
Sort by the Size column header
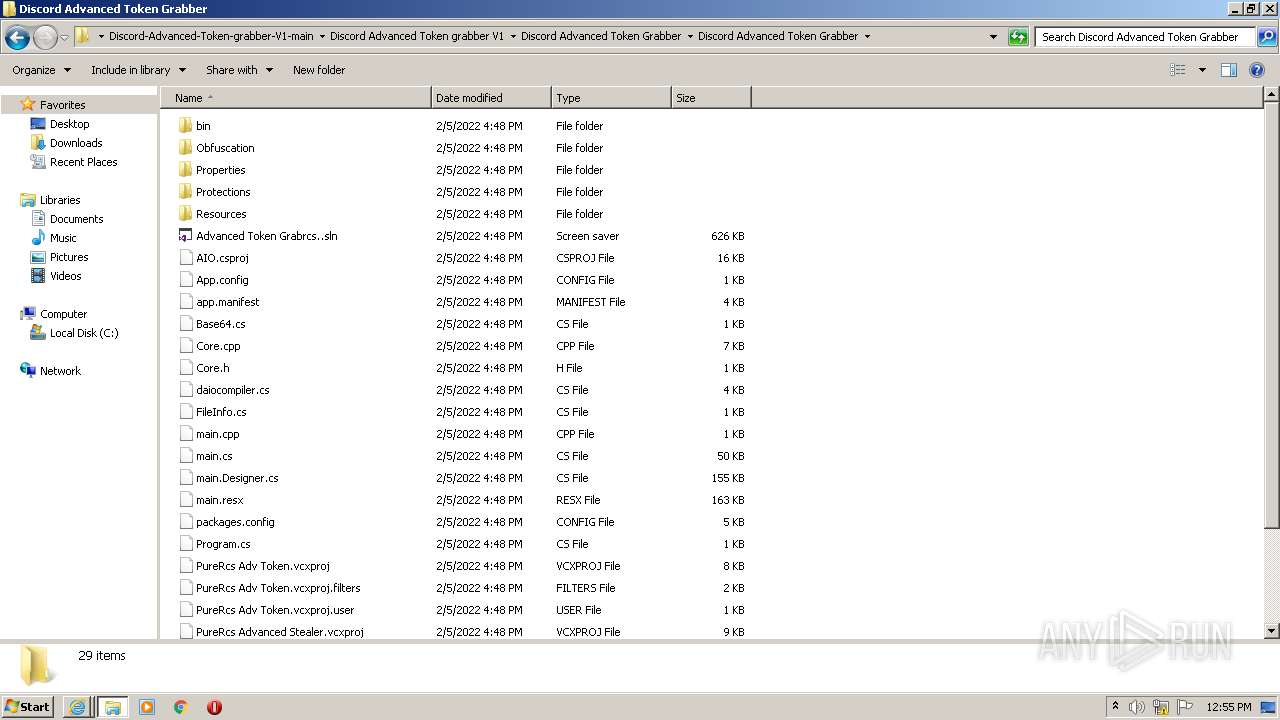(711, 98)
